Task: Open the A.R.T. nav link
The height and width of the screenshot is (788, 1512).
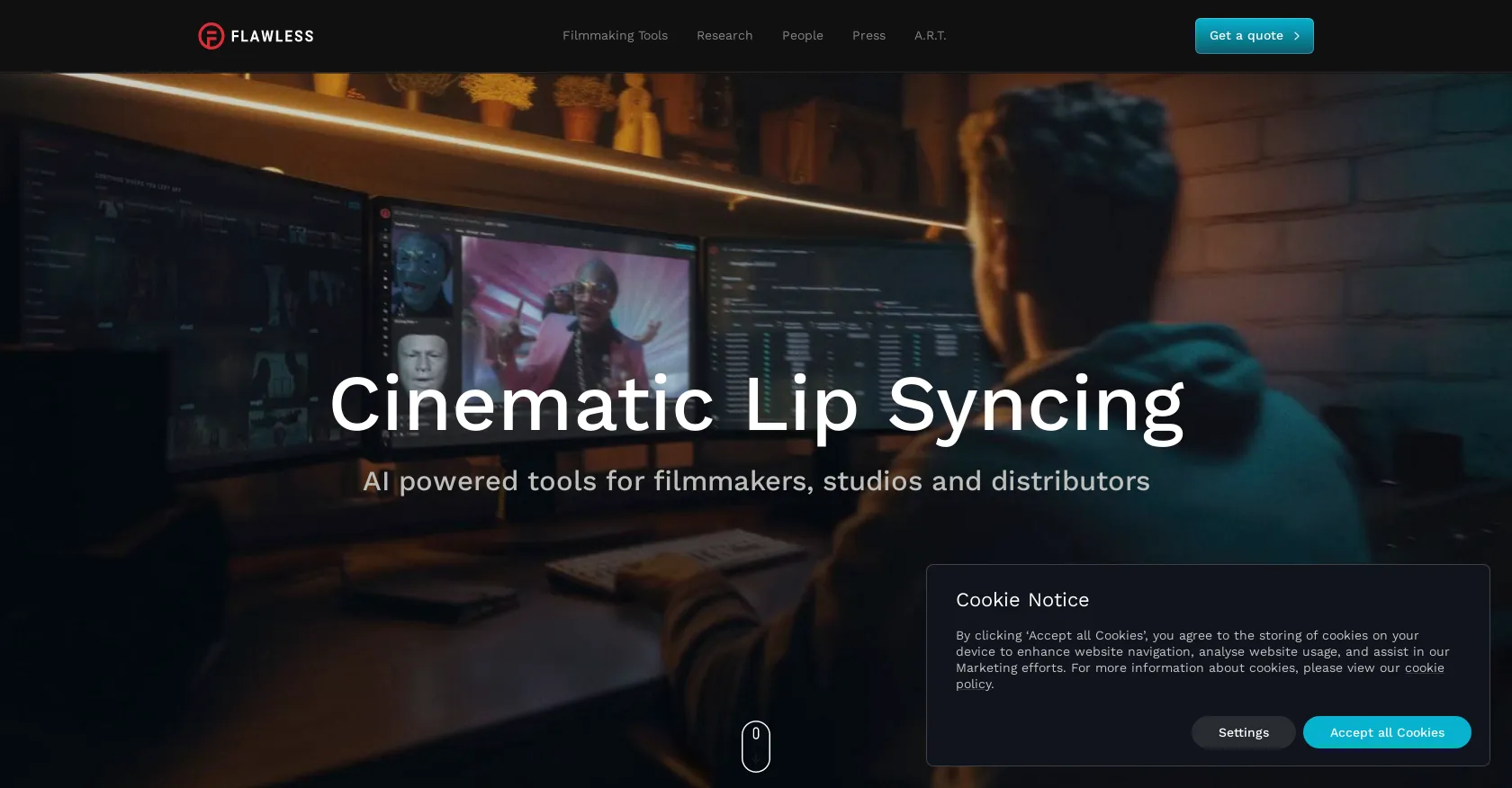Action: coord(930,36)
